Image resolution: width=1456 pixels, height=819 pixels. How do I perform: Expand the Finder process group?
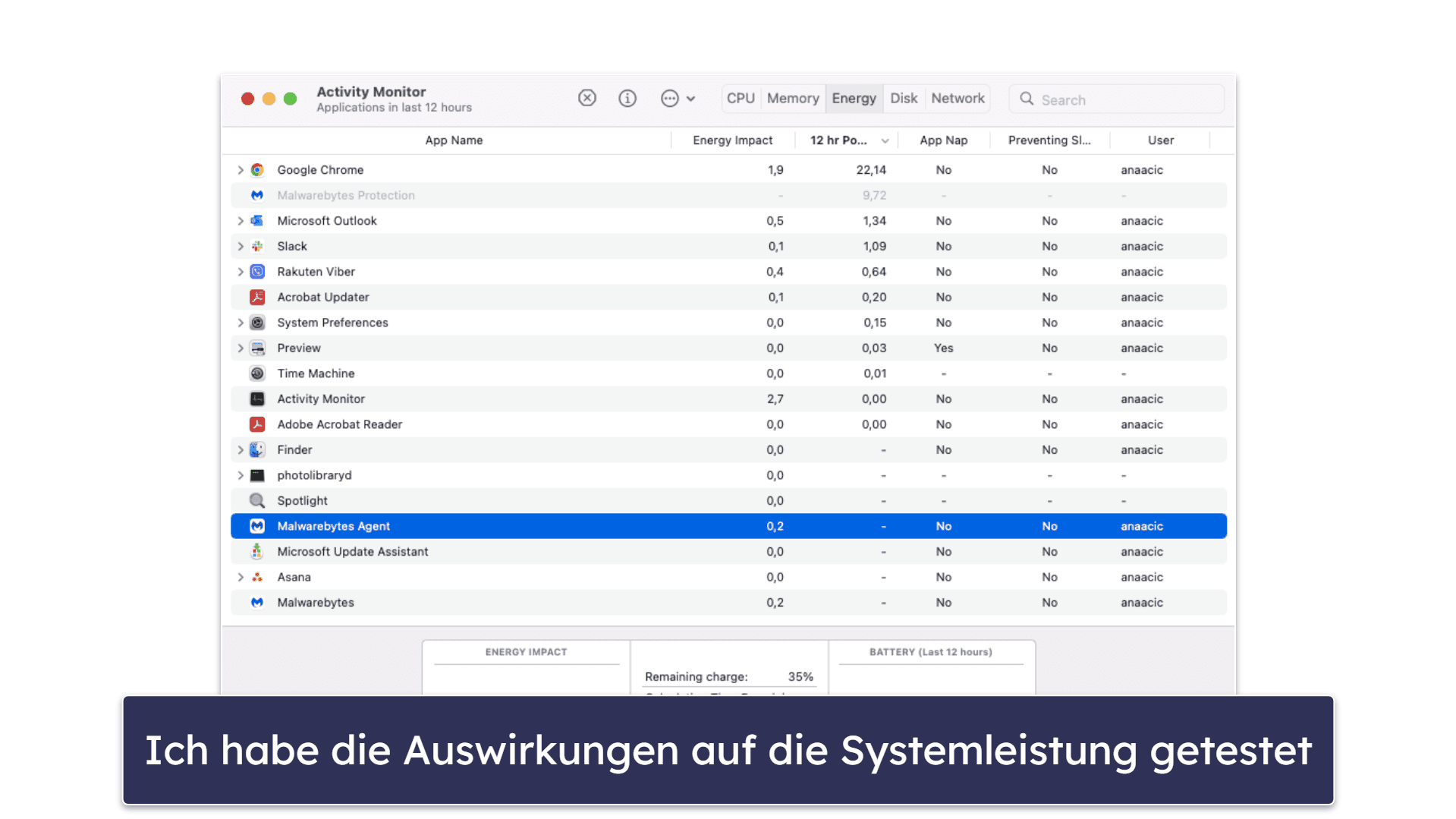pos(241,450)
